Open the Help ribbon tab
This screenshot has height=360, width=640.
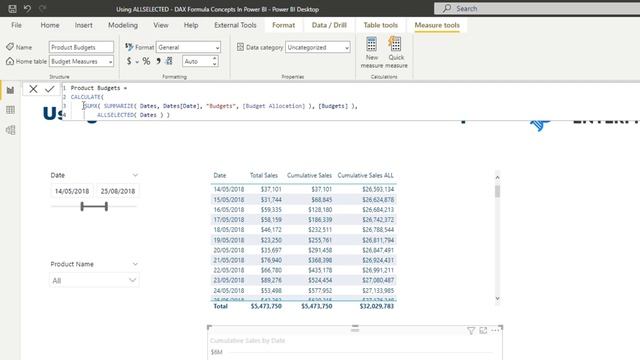[191, 25]
